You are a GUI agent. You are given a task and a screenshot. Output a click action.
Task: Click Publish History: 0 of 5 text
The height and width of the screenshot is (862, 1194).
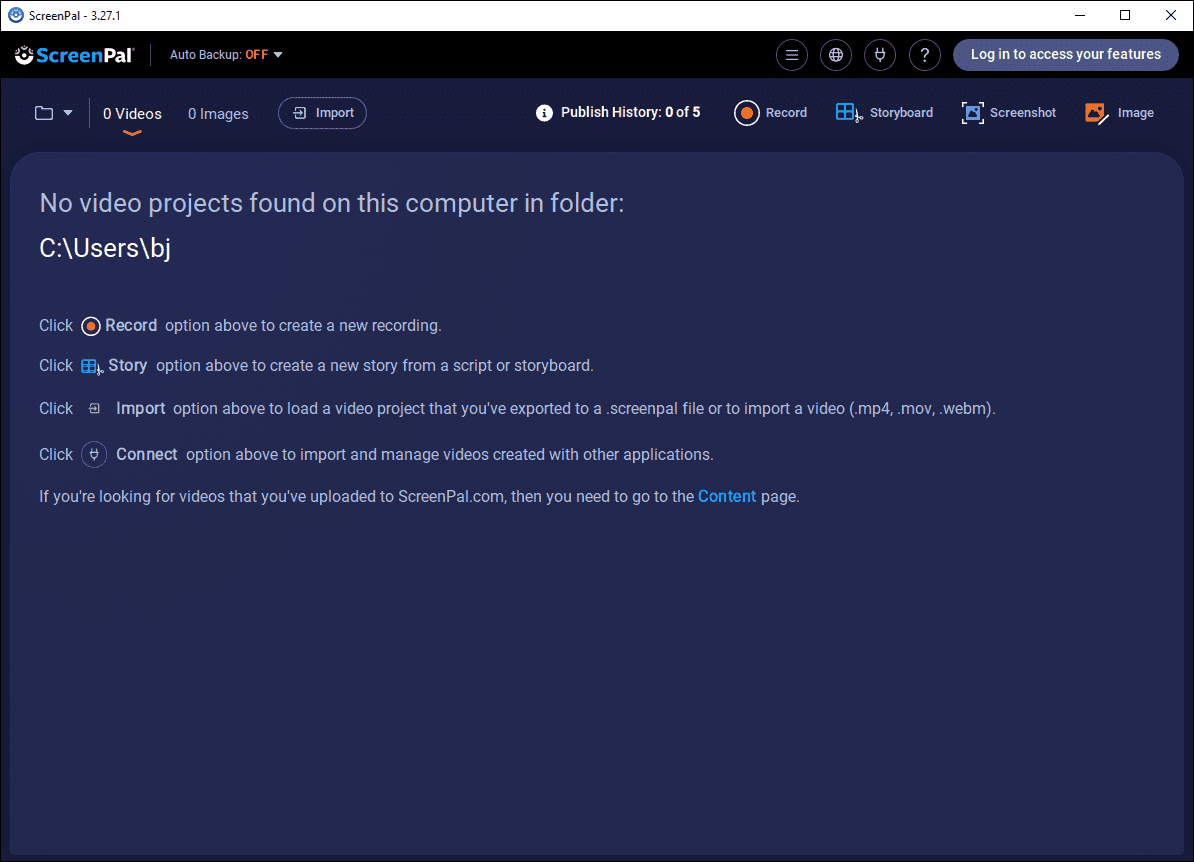coord(631,113)
